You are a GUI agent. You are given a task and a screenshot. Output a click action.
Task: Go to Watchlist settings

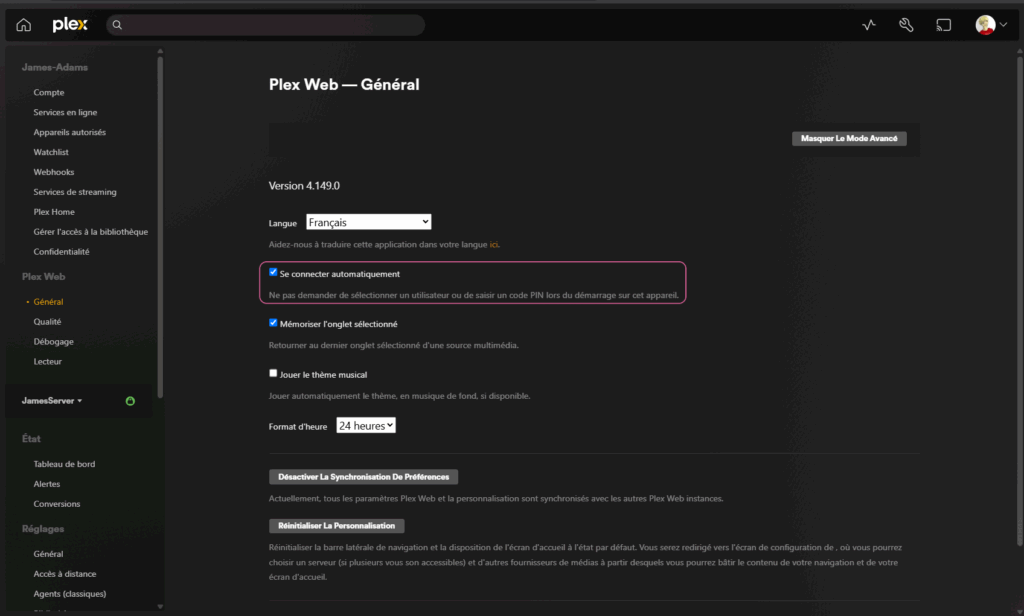[x=51, y=152]
